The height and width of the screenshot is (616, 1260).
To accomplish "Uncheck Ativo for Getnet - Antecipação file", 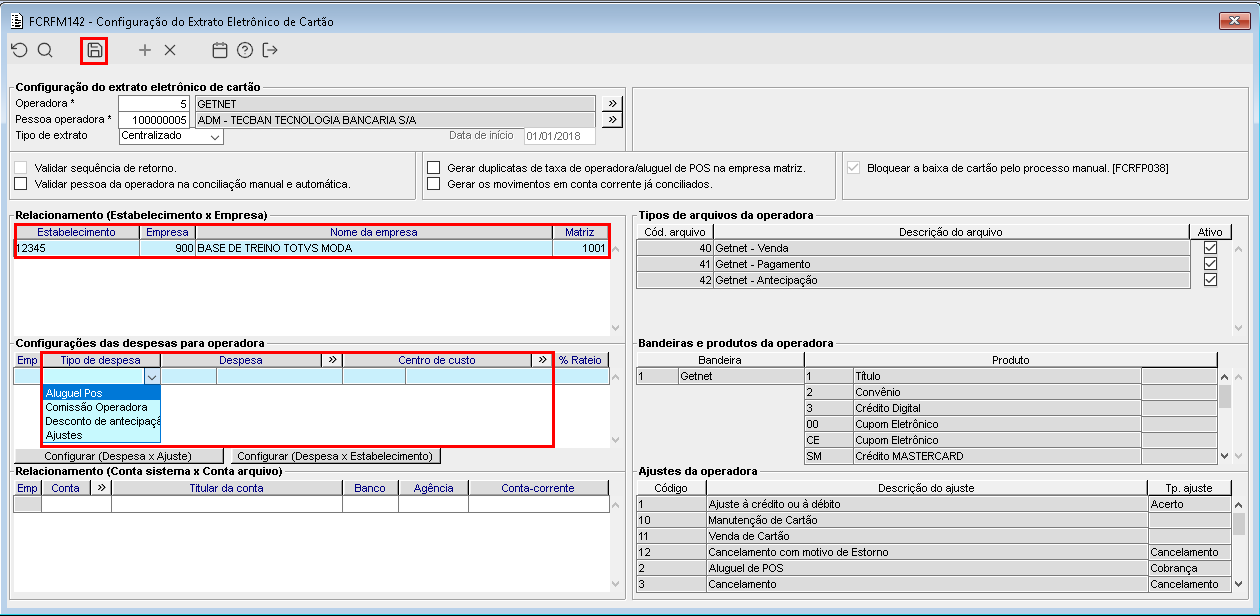I will [1211, 280].
